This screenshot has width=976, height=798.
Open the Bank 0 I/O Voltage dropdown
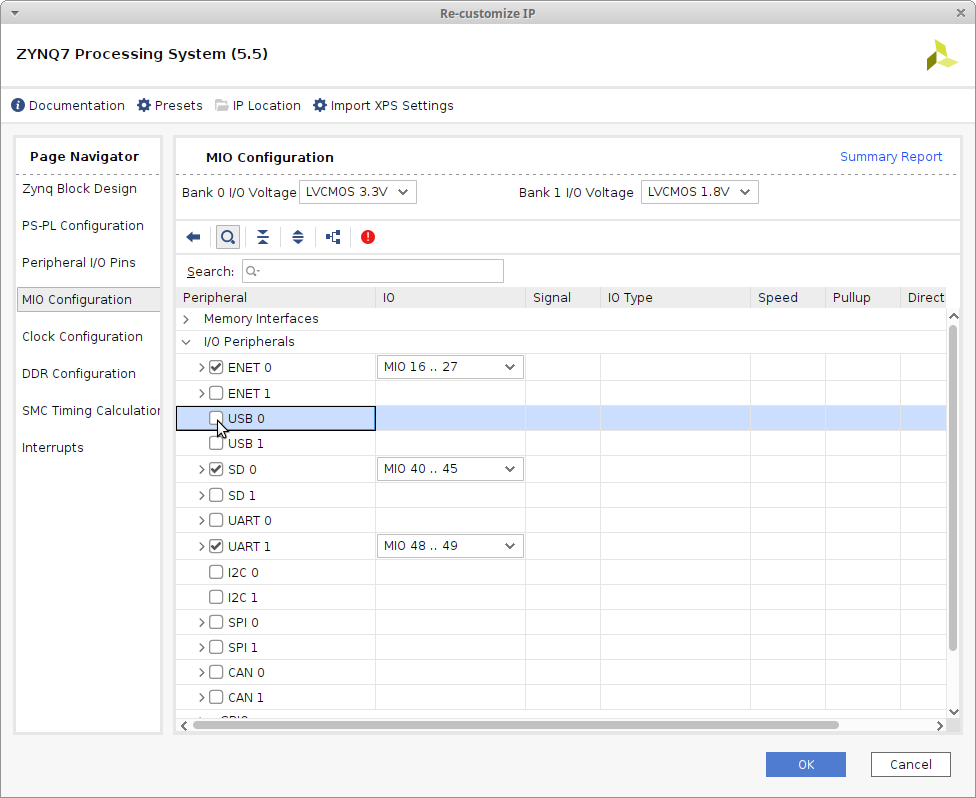pos(358,192)
